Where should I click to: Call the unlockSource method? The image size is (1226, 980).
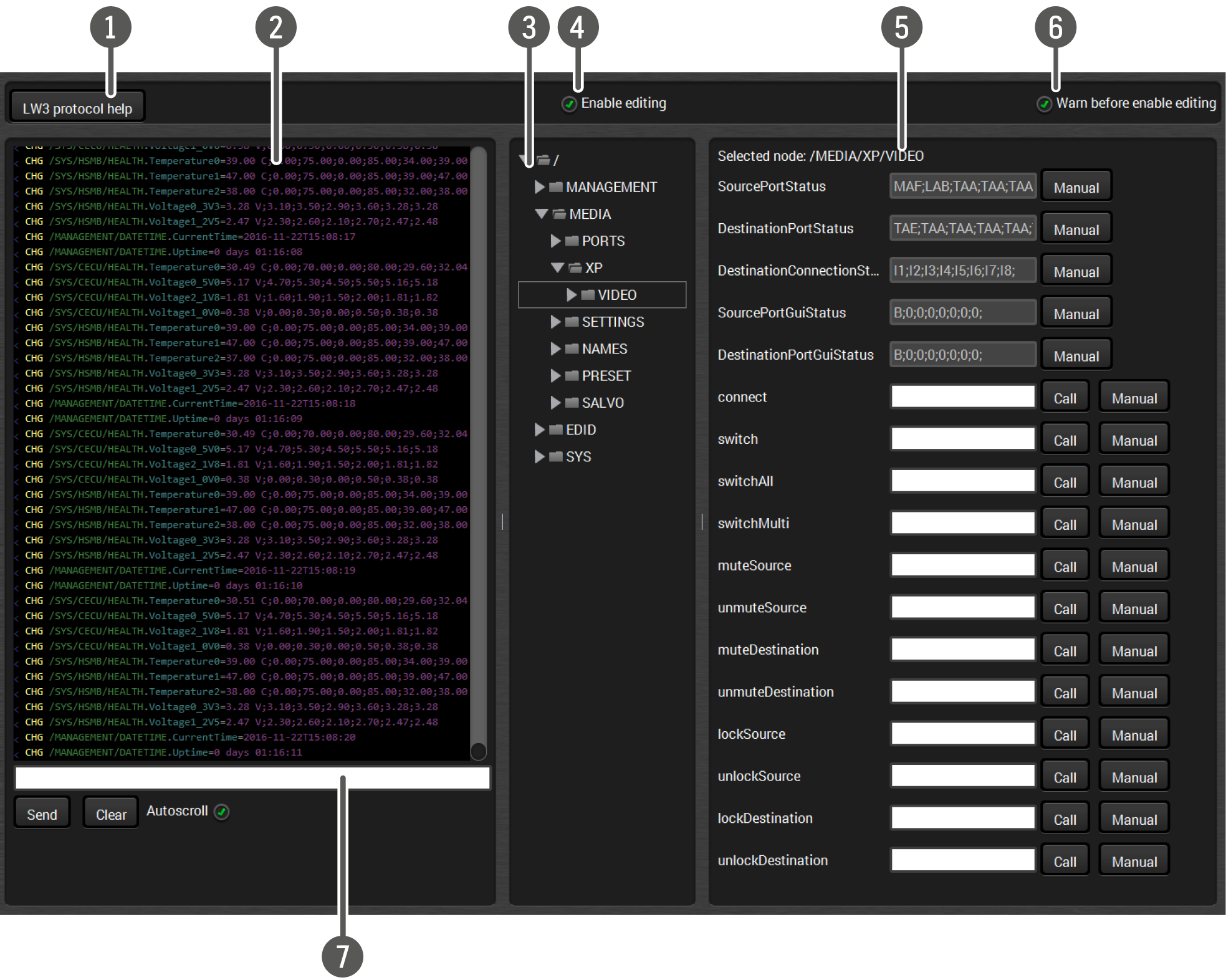pos(1065,777)
